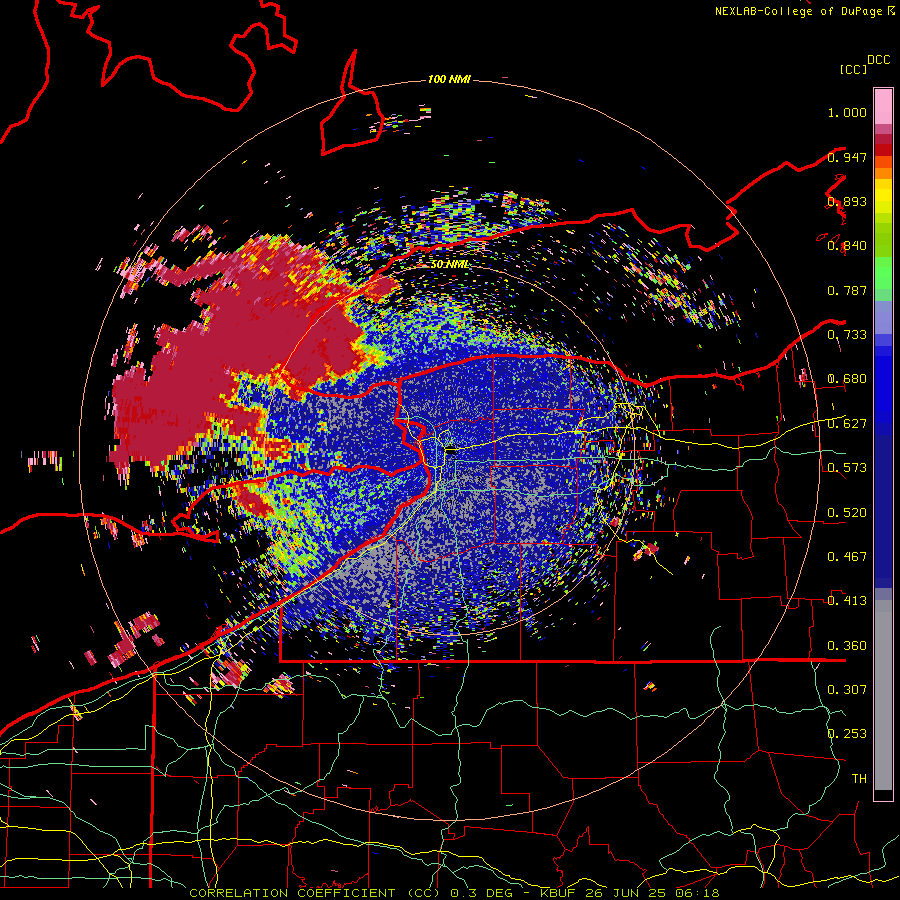The height and width of the screenshot is (900, 900).
Task: Click the 0.787 scale value
Action: click(847, 290)
